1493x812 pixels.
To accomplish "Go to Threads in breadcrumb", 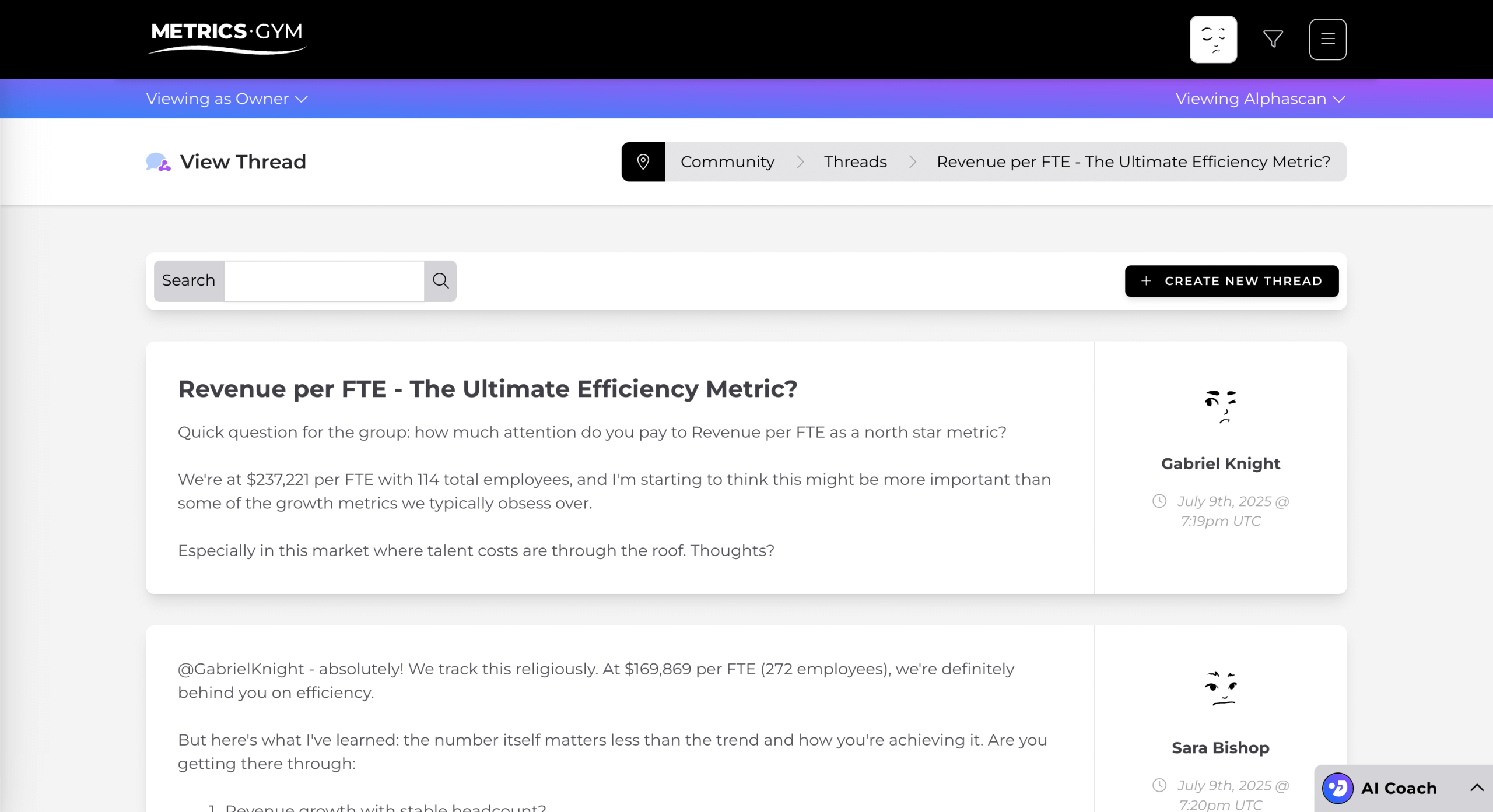I will (855, 161).
